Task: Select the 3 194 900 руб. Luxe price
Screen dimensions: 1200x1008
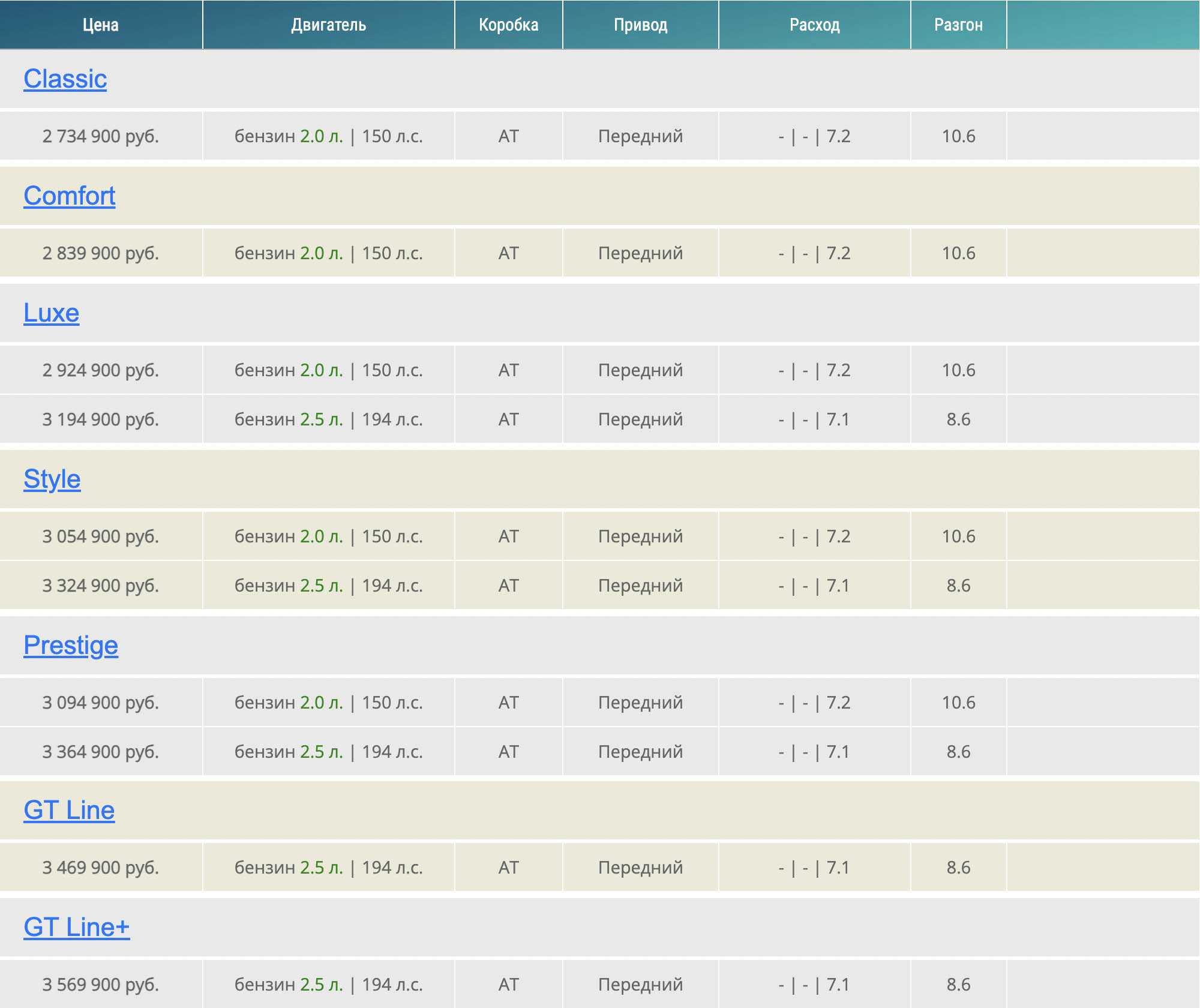Action: pos(100,419)
